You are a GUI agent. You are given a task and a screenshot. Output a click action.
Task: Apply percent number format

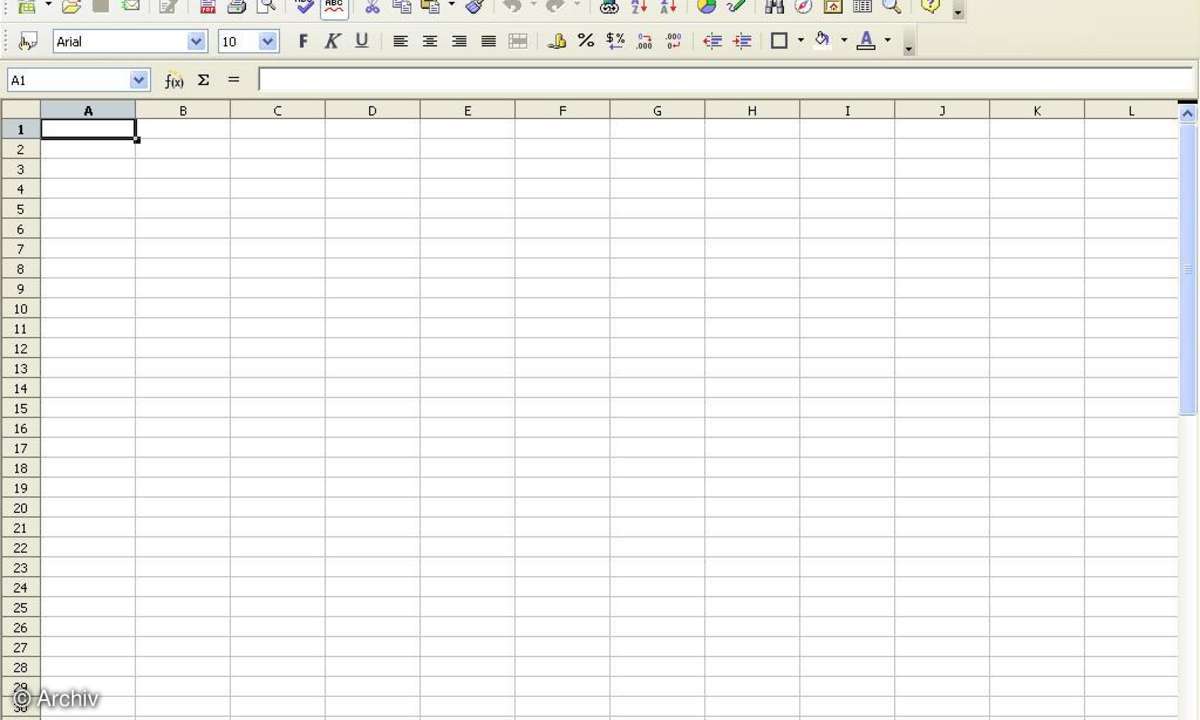586,41
